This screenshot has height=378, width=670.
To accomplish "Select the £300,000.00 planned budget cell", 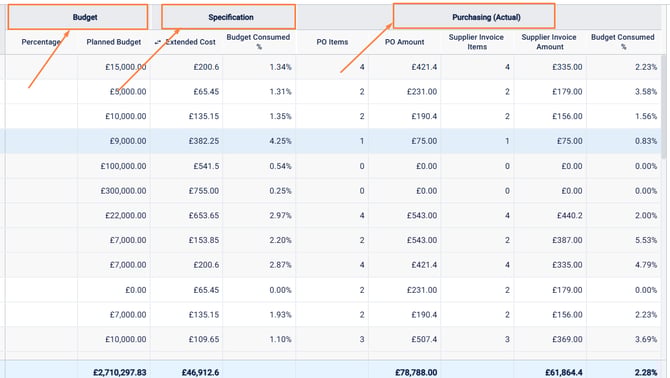I will coord(123,190).
